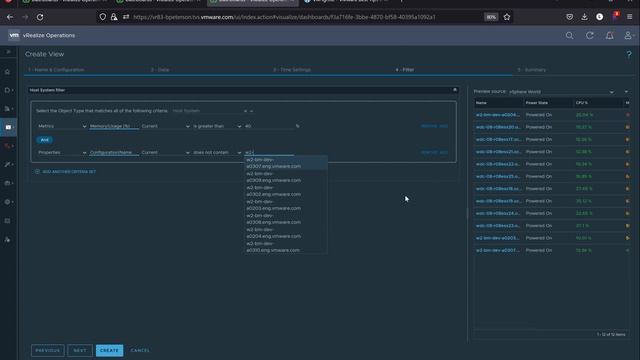Click the Configuration|Name property field

tap(114, 152)
